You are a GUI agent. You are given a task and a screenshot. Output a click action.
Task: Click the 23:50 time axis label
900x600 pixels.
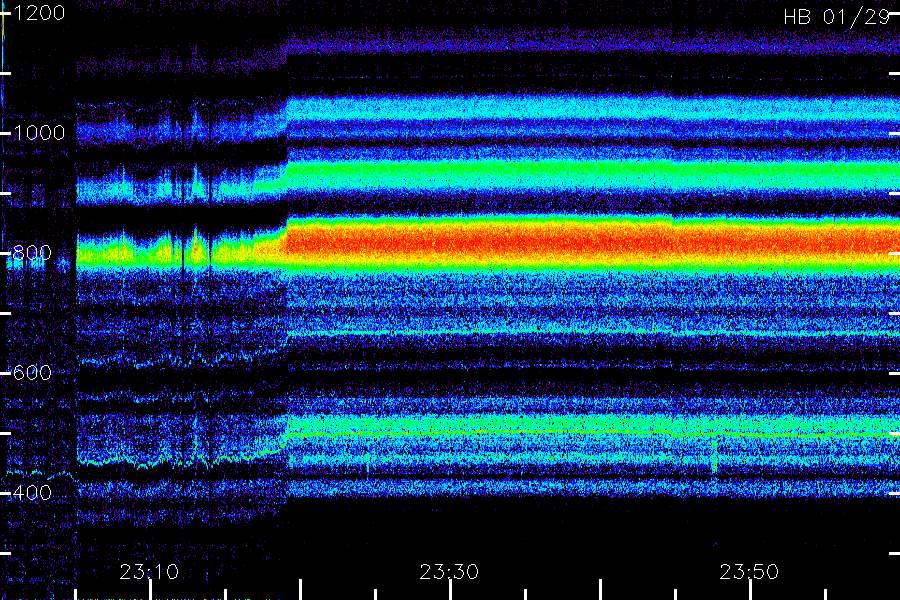click(749, 572)
